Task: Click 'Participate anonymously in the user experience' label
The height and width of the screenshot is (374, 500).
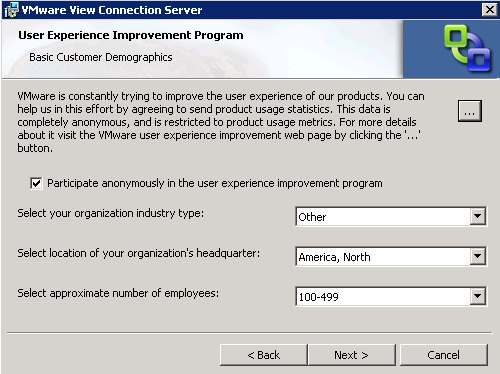Action: [215, 183]
